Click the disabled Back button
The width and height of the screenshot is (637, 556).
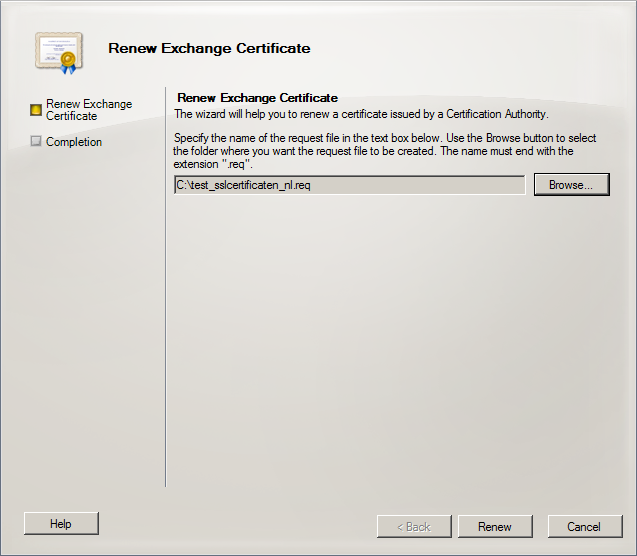pos(414,527)
